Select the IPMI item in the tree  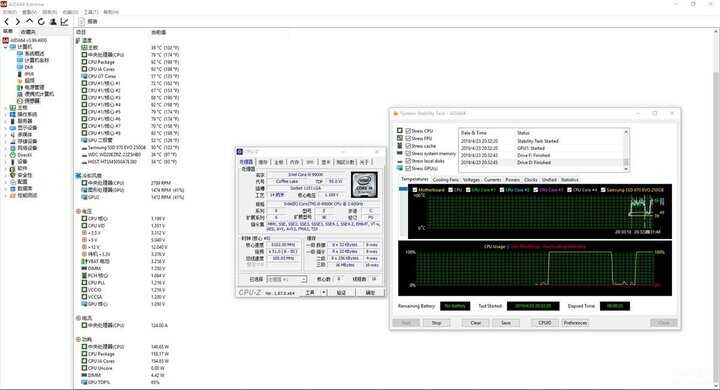click(x=25, y=74)
